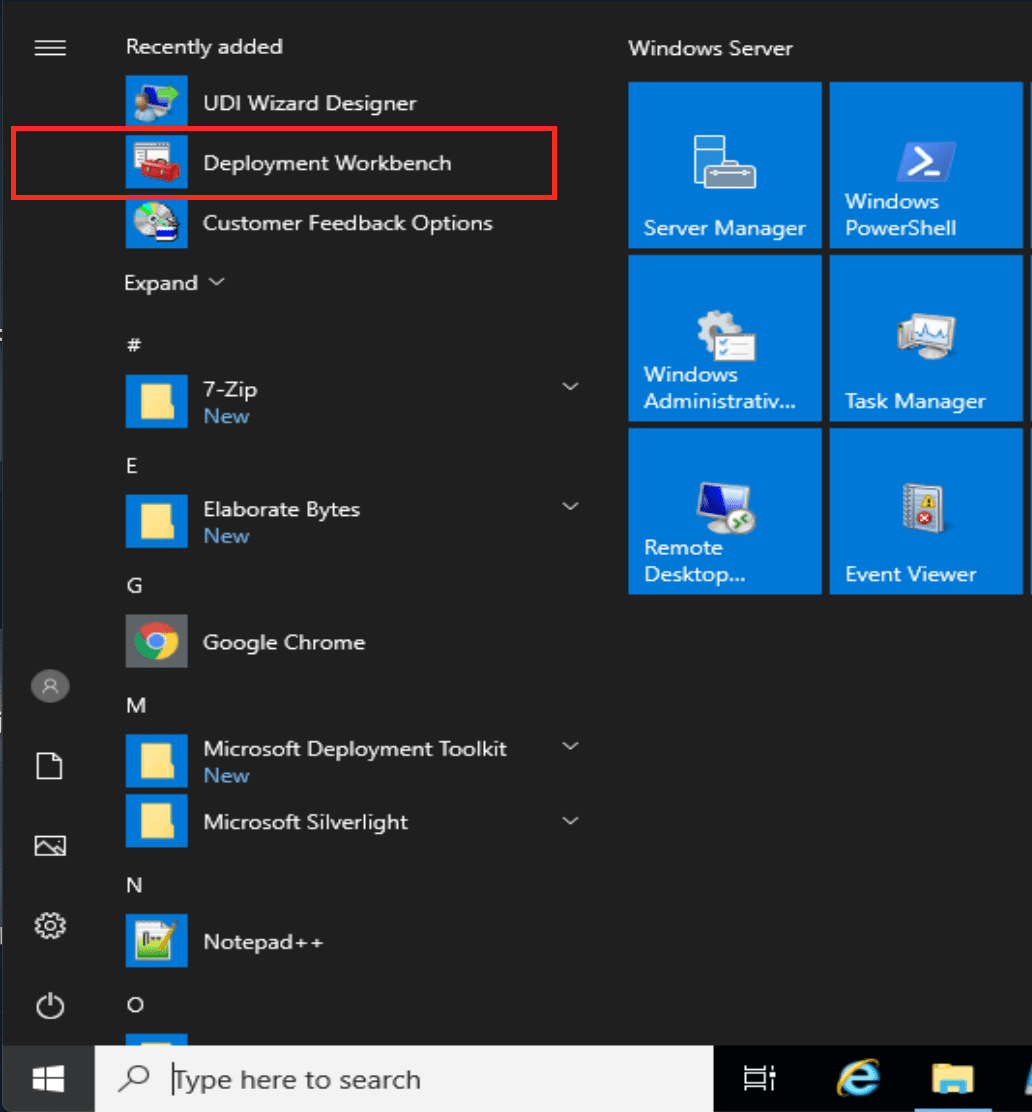
Task: Click the Elaborate Bytes folder icon
Action: pos(157,521)
